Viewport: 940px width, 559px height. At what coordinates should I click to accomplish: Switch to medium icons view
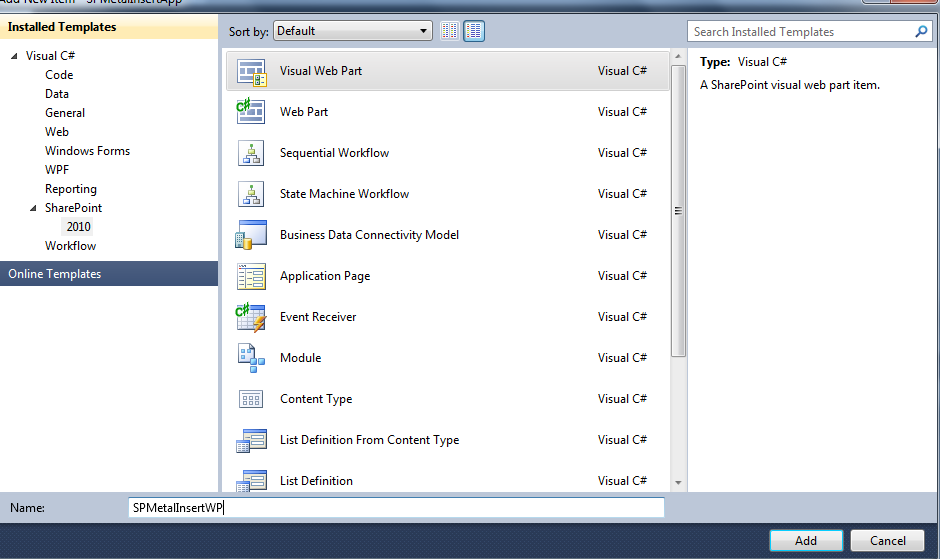(474, 31)
